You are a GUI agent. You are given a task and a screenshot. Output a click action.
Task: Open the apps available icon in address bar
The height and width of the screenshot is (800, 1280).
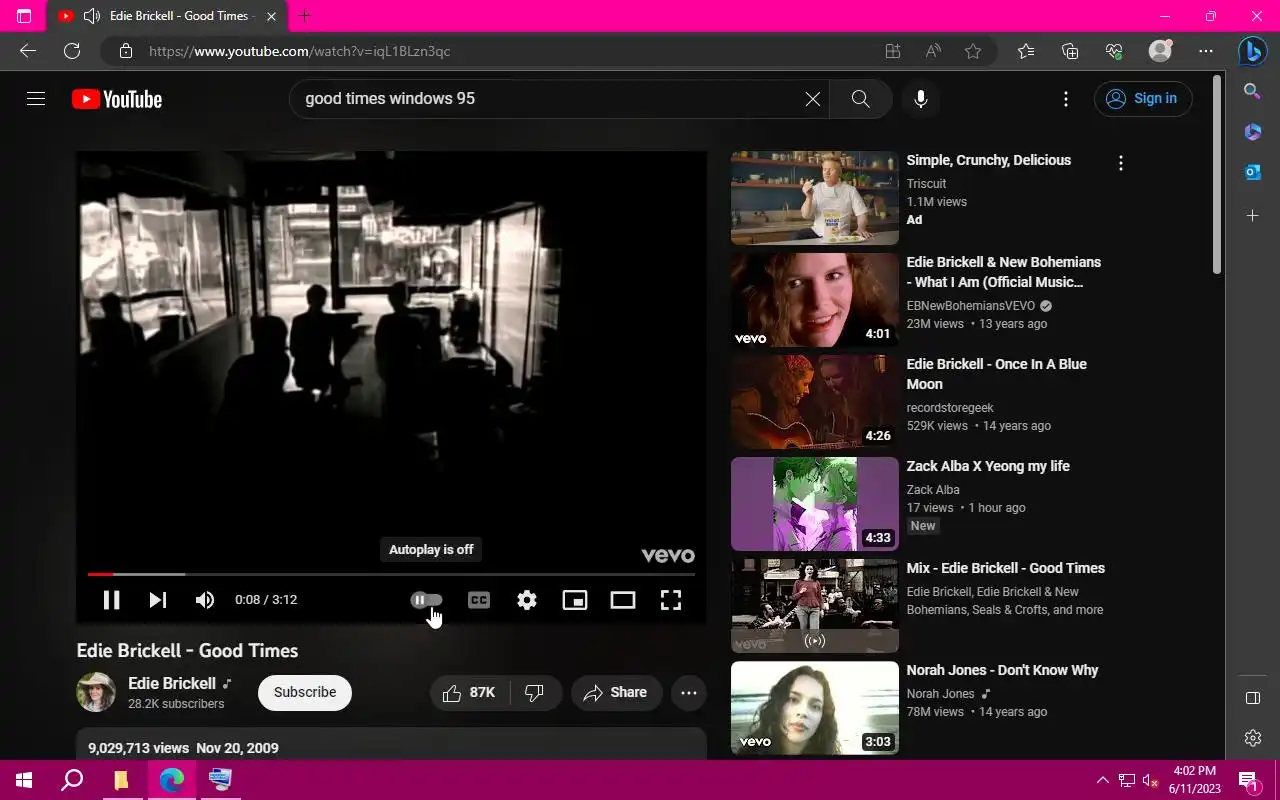(893, 51)
